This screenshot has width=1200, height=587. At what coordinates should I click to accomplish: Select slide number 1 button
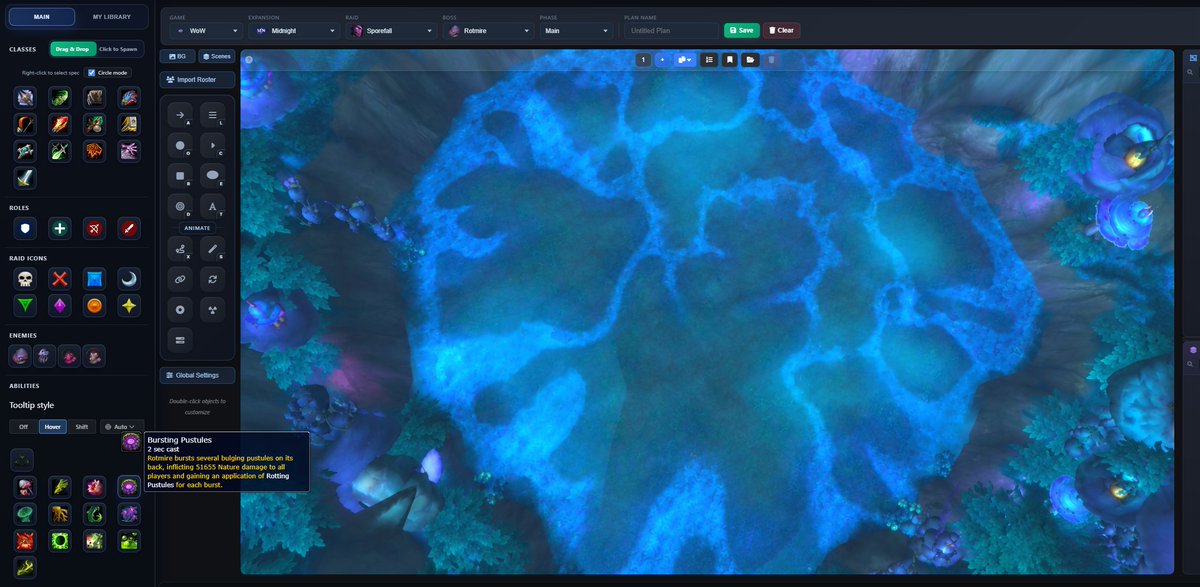(x=644, y=60)
